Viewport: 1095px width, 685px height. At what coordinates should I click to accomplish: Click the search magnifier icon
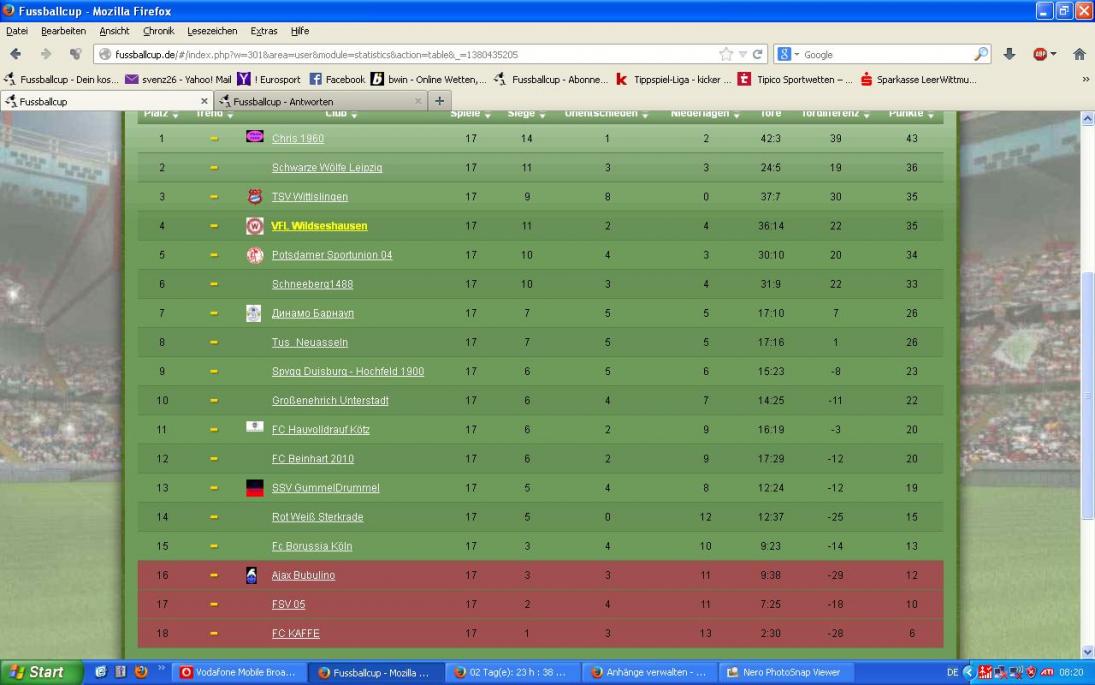982,54
